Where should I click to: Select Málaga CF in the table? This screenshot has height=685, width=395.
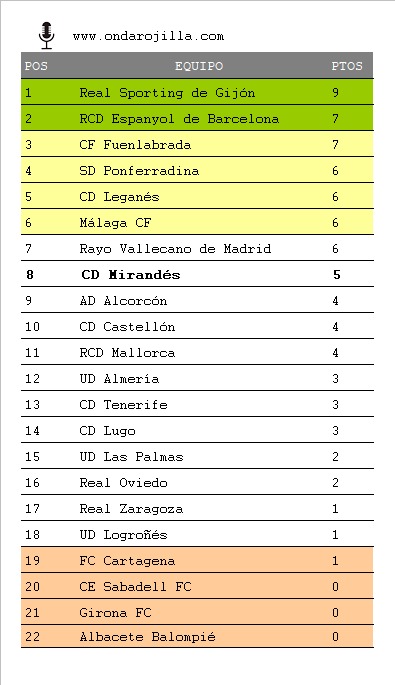coord(115,223)
